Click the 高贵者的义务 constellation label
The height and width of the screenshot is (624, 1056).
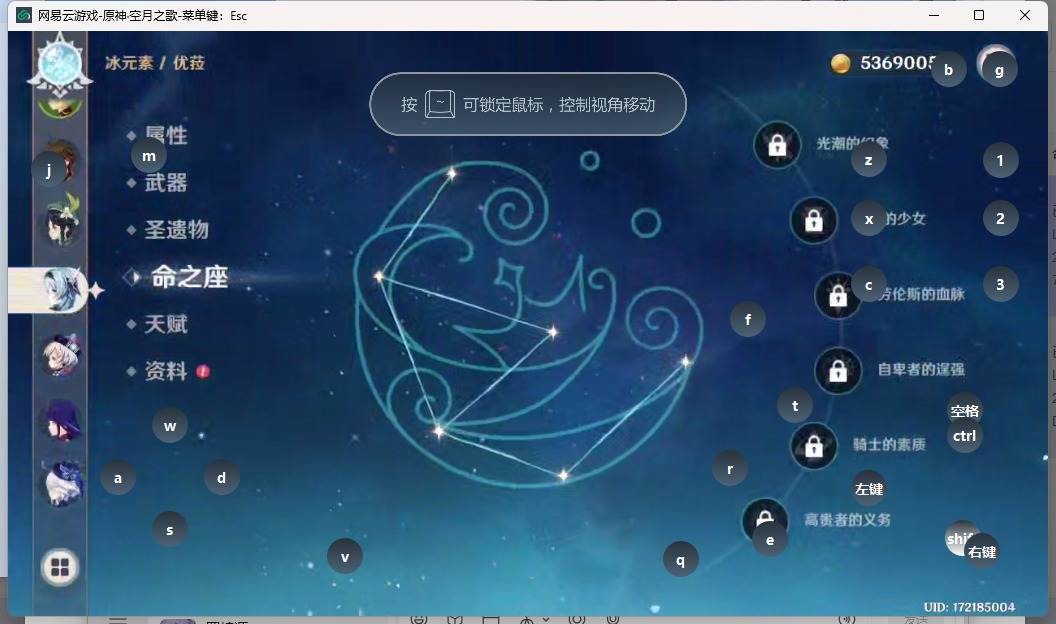pos(848,520)
